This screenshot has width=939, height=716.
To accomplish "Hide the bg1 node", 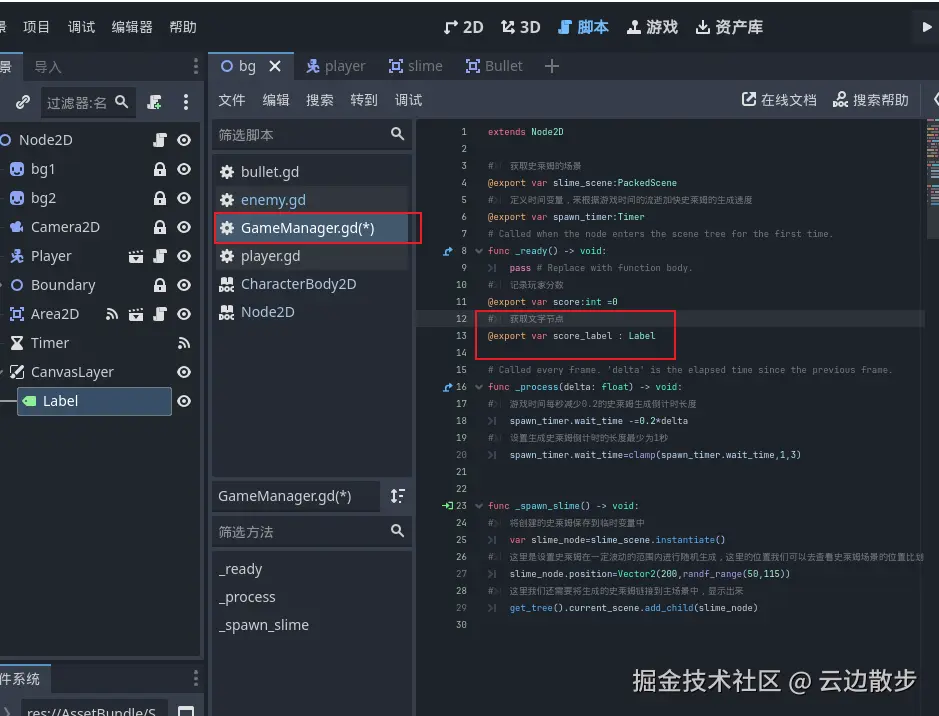I will click(x=184, y=169).
